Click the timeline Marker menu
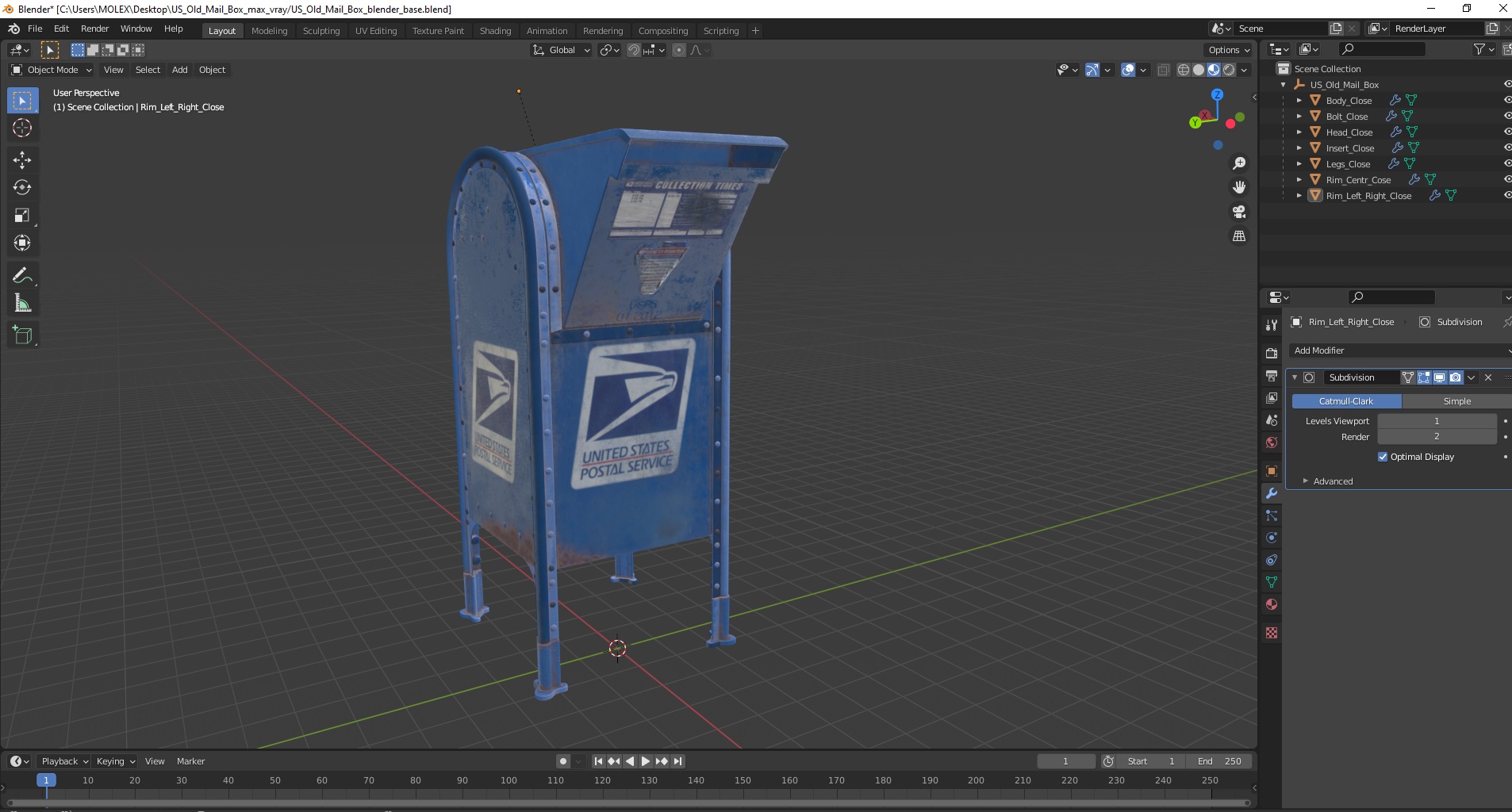 (x=190, y=761)
